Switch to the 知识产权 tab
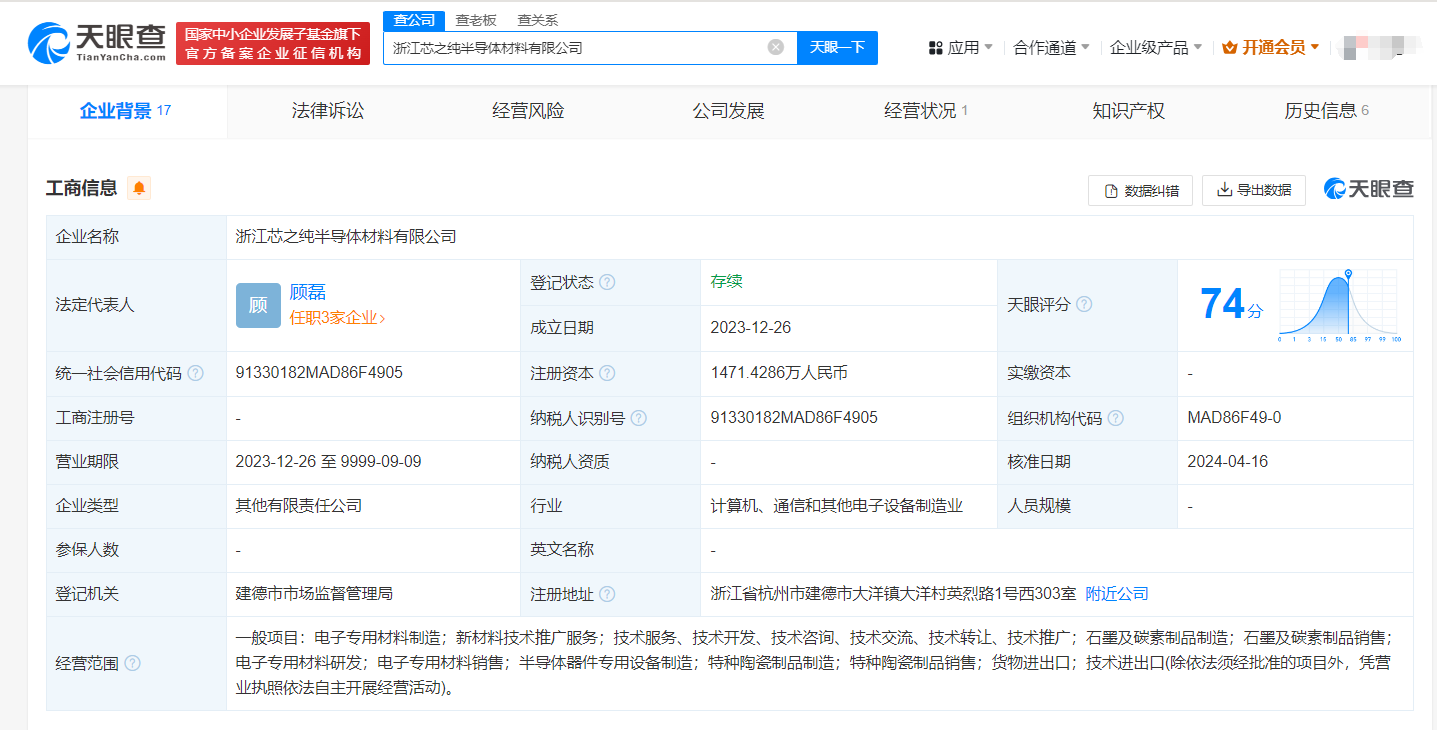1437x730 pixels. [x=1129, y=111]
